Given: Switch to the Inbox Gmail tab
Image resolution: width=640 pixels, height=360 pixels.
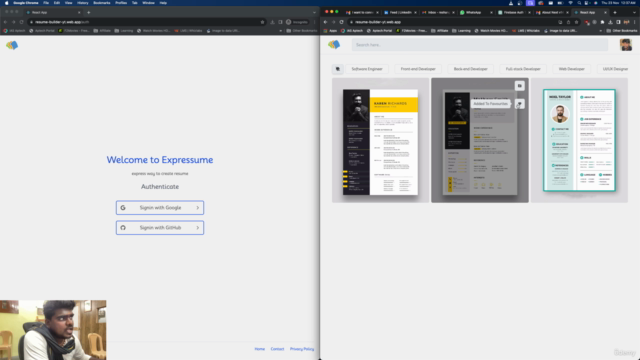Looking at the screenshot, I should 438,13.
